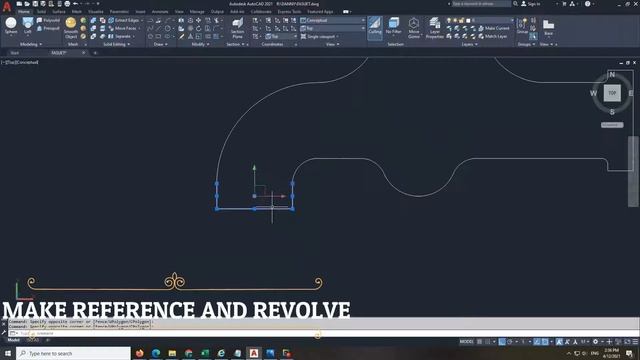Click the W compass direction on ViewCube
The height and width of the screenshot is (360, 640).
pyautogui.click(x=593, y=93)
